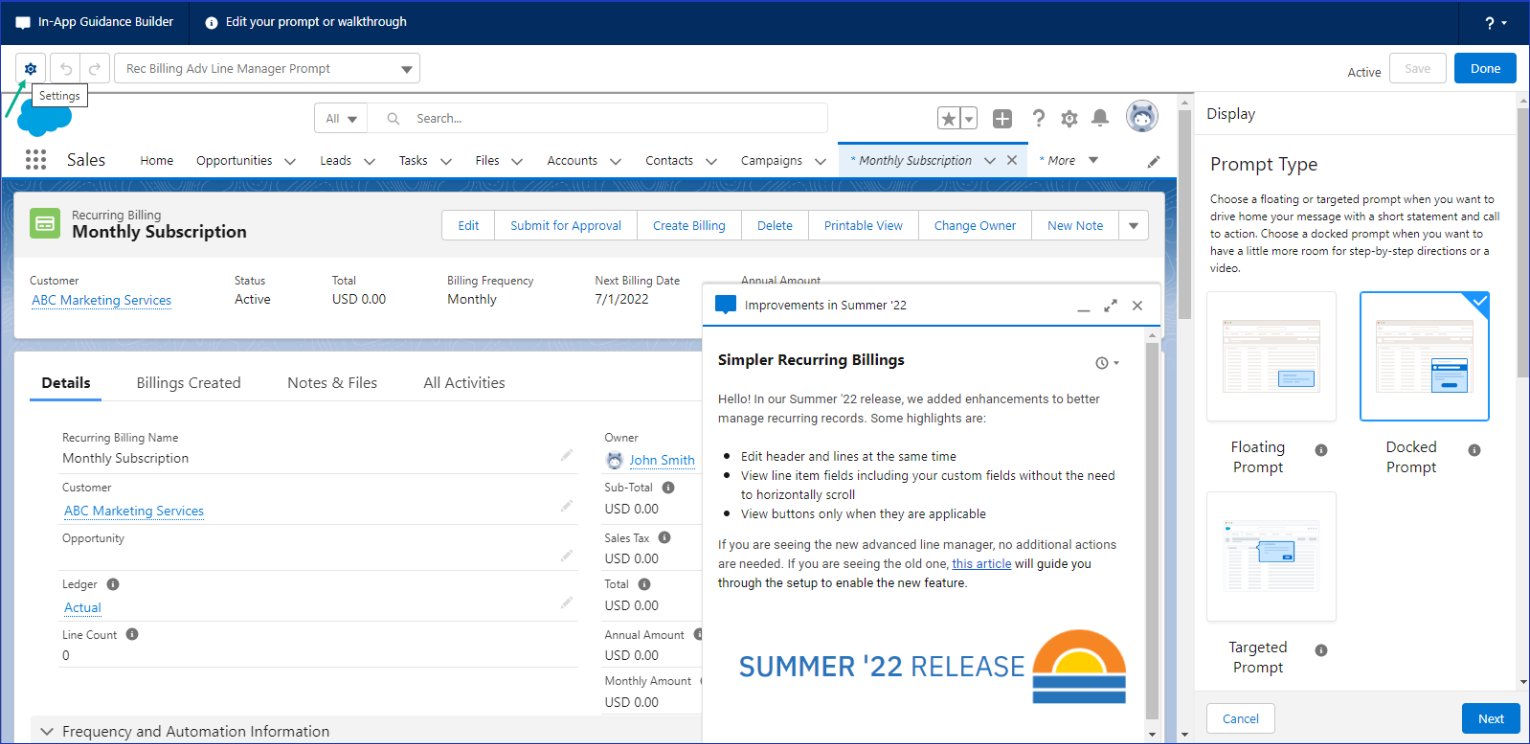Show the Sub-Total info tooltip
Viewport: 1530px width, 744px height.
coord(668,488)
